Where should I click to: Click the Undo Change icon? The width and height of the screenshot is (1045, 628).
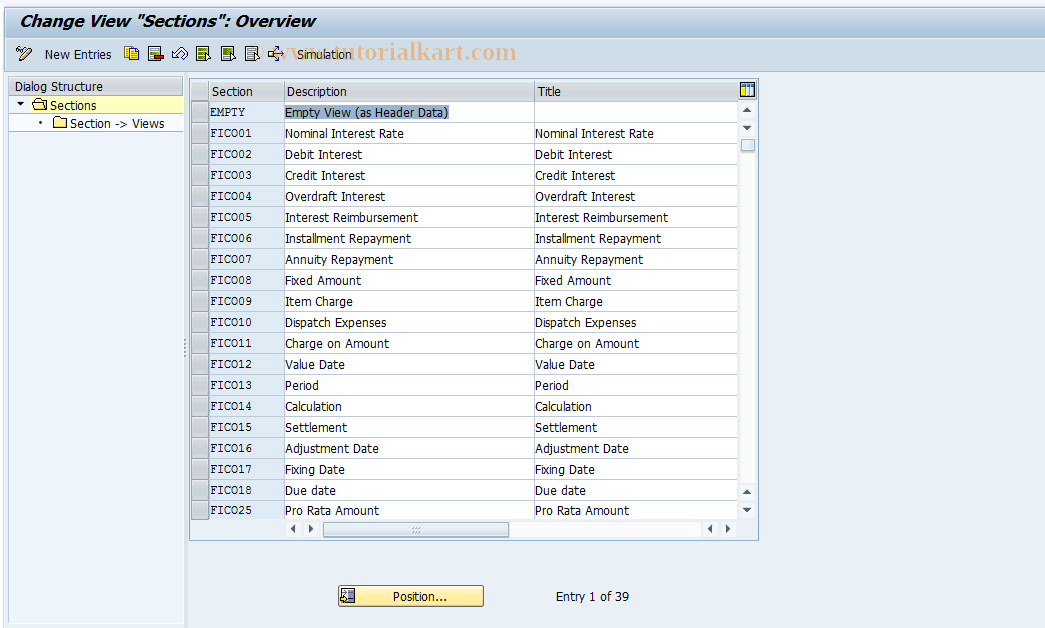(x=180, y=54)
